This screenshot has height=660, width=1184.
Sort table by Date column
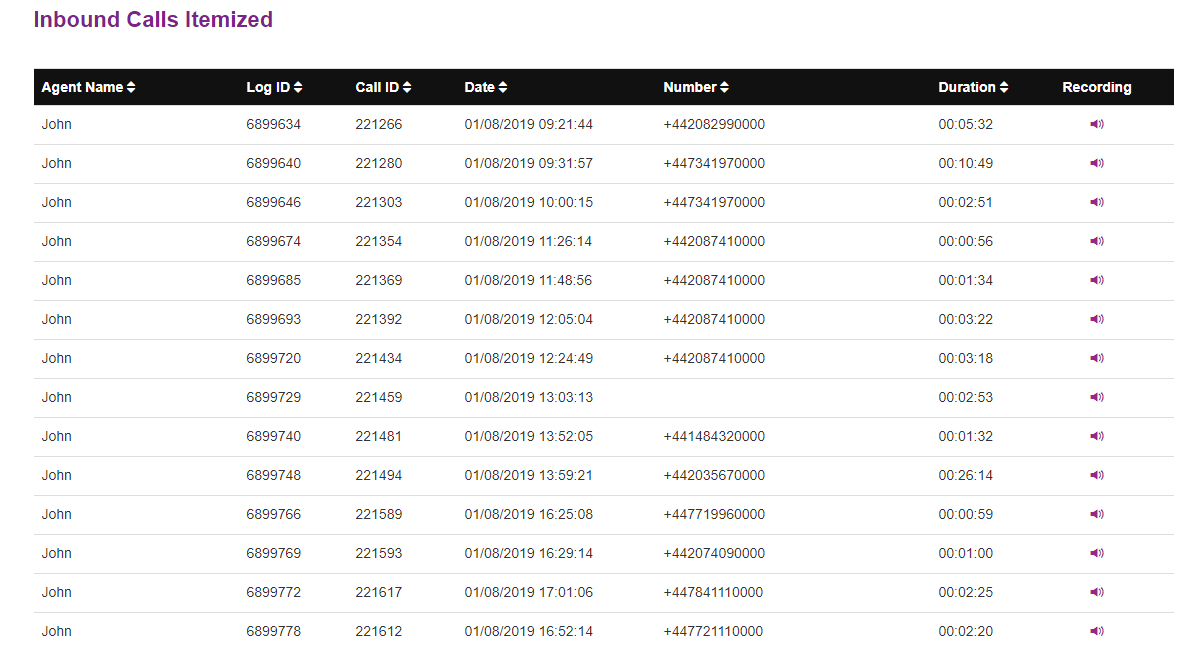[486, 87]
